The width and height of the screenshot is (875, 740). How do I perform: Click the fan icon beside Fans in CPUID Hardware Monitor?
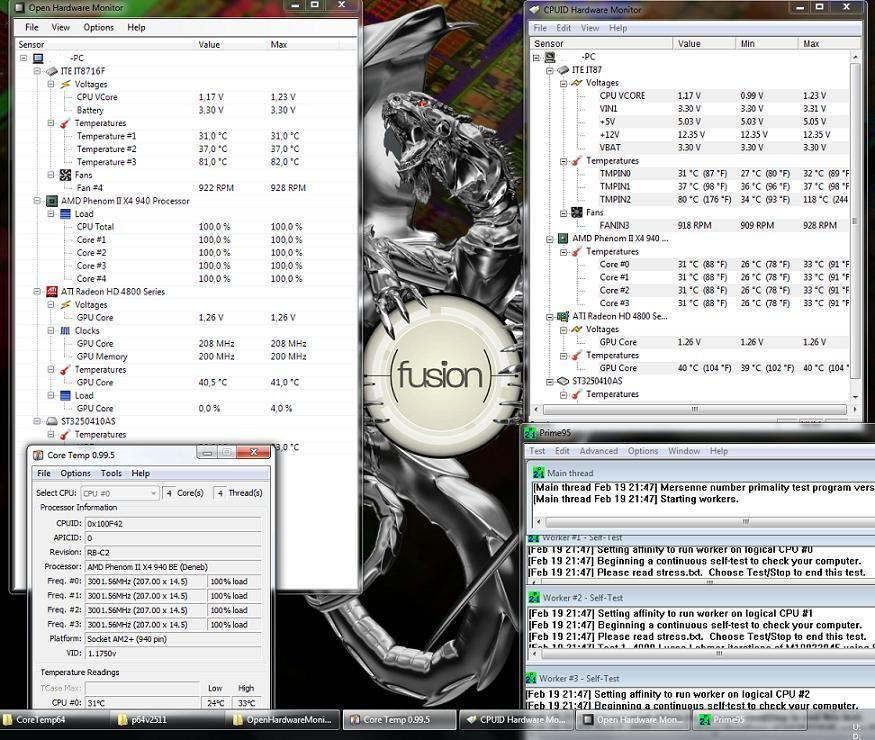tap(576, 213)
